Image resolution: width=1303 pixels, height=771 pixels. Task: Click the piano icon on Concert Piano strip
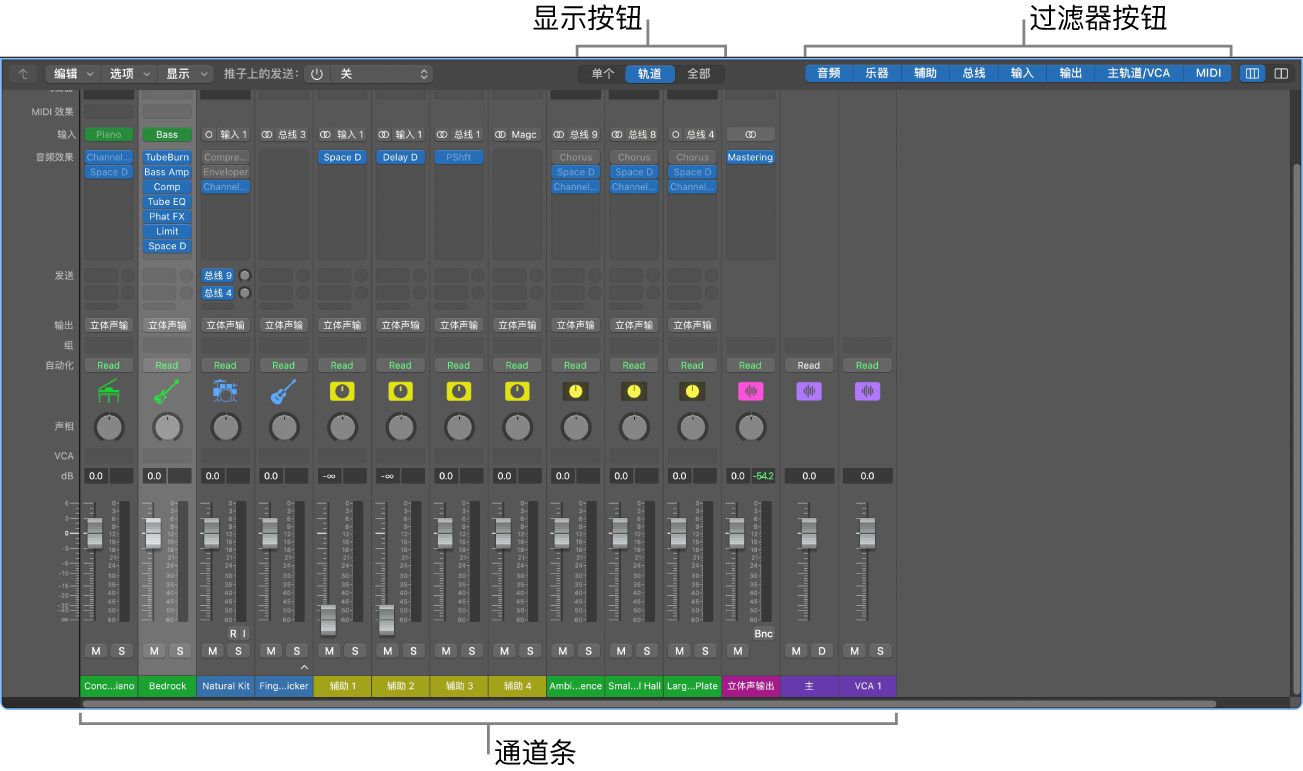point(108,392)
